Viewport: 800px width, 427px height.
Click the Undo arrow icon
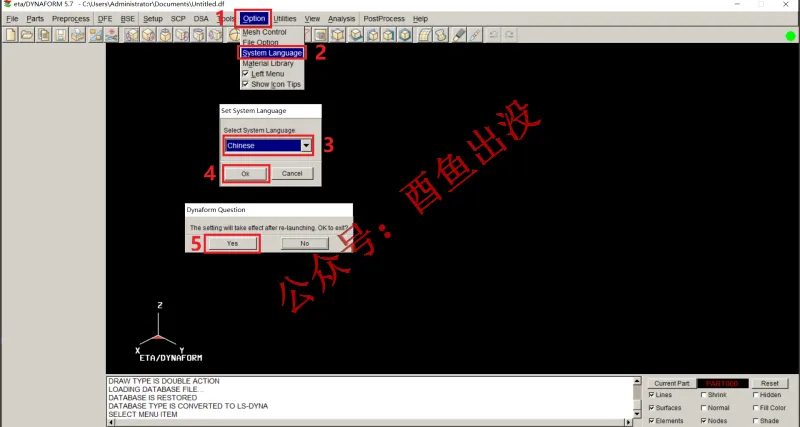493,35
